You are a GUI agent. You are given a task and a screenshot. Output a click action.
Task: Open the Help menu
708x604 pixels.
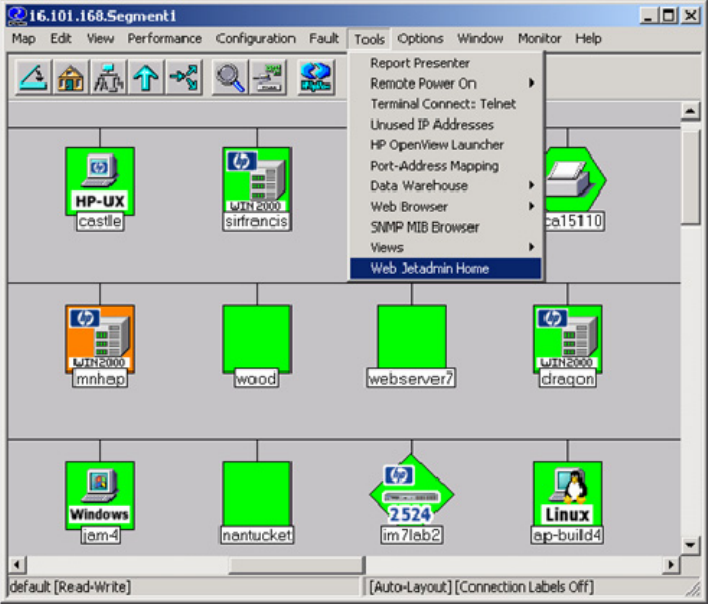[588, 39]
